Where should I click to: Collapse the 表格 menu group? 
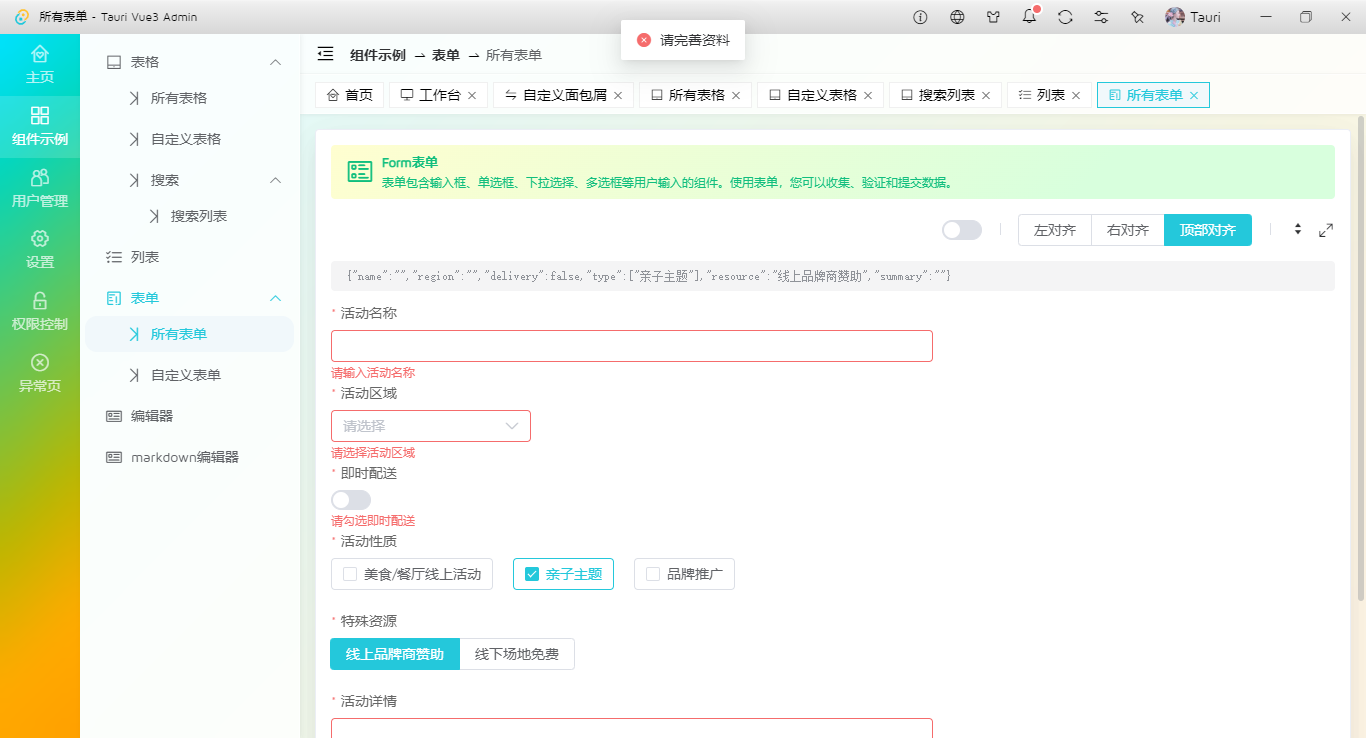[276, 62]
